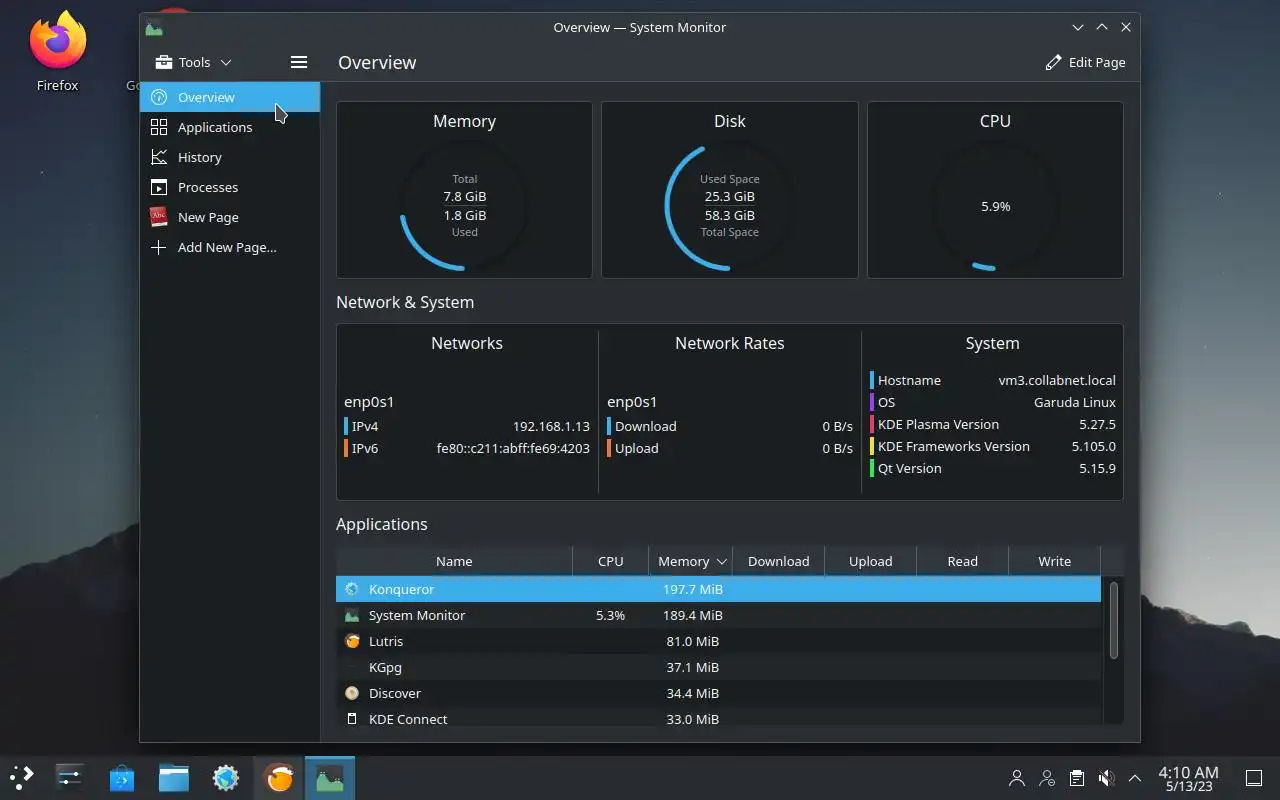Select the Lutris row in Applications table
The width and height of the screenshot is (1280, 800).
(x=718, y=641)
